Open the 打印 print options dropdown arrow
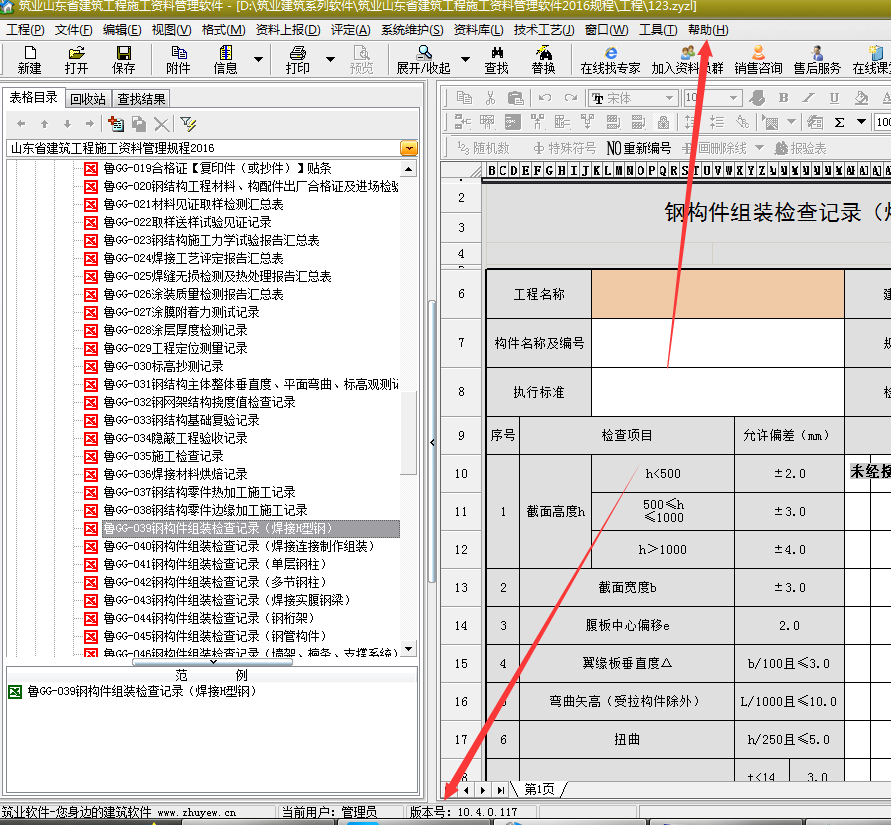Screen dimensions: 891x825 coord(331,59)
